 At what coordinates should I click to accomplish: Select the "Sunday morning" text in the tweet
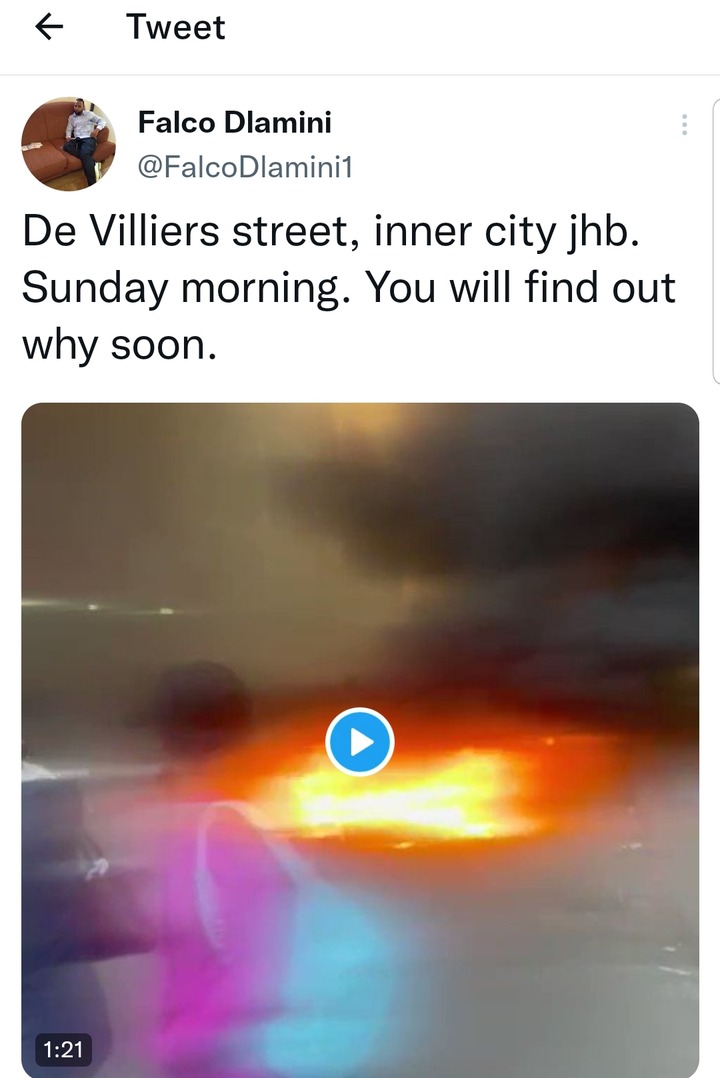pyautogui.click(x=181, y=287)
